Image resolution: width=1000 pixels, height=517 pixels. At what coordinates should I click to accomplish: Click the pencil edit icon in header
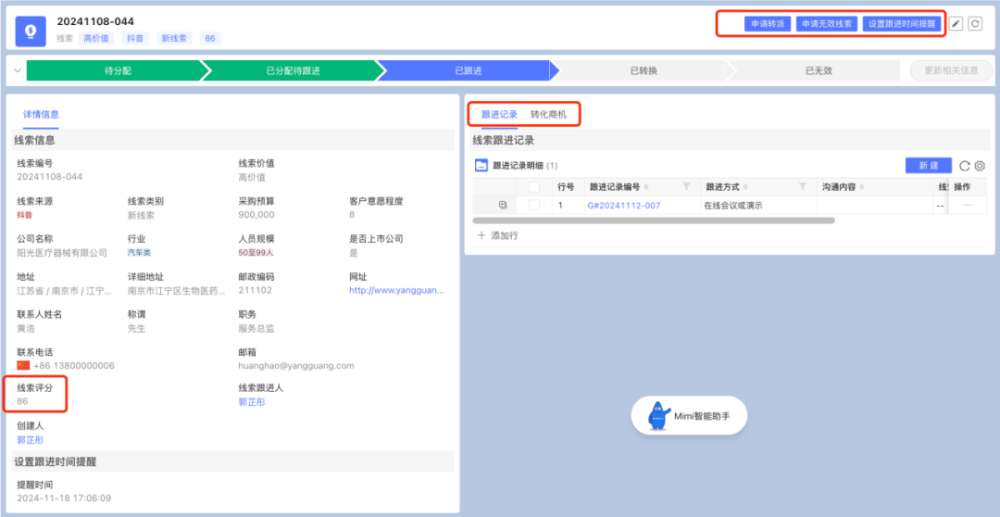[955, 24]
